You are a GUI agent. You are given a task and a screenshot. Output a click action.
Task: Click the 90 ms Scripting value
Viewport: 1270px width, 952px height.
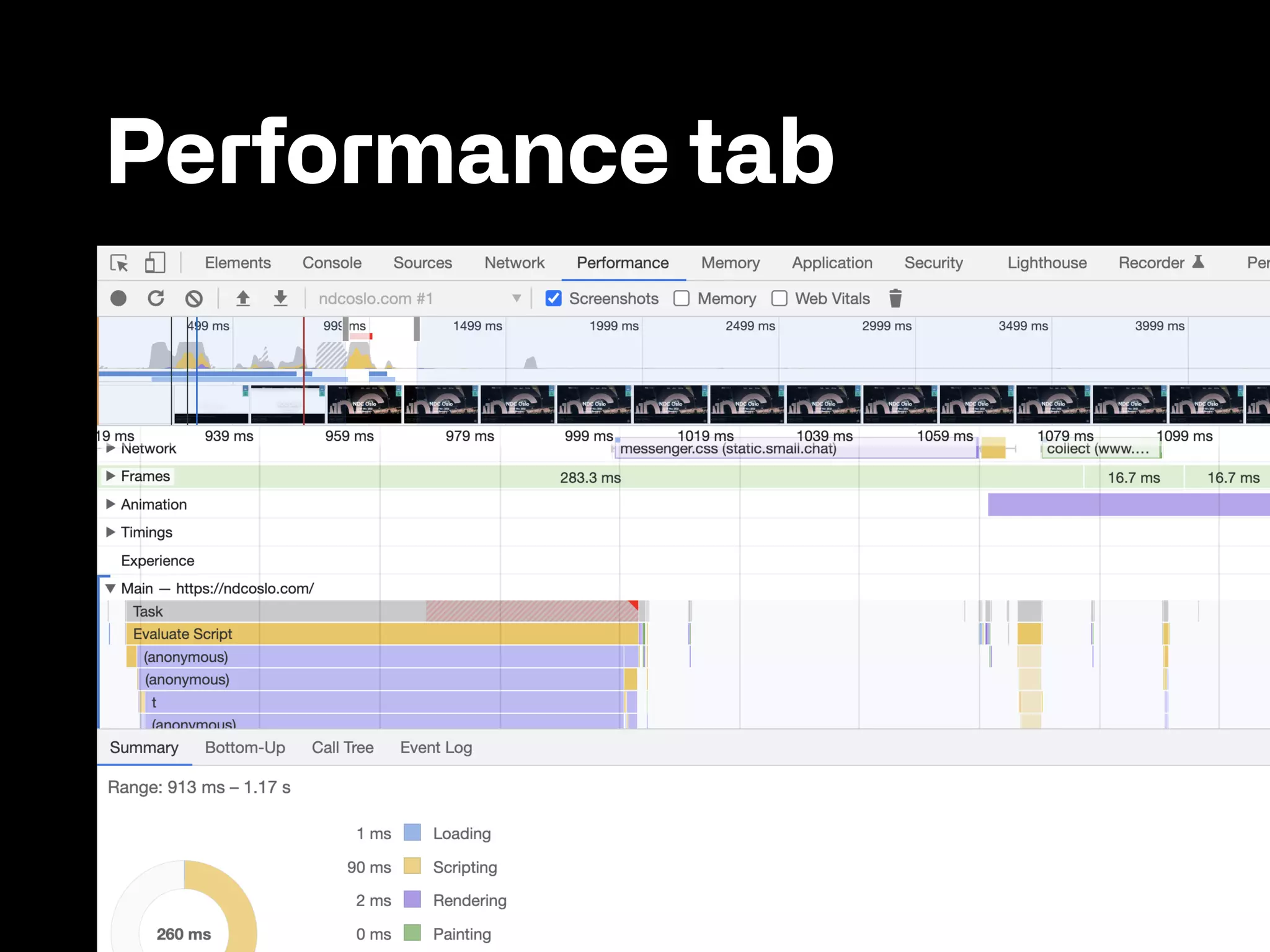[x=369, y=867]
